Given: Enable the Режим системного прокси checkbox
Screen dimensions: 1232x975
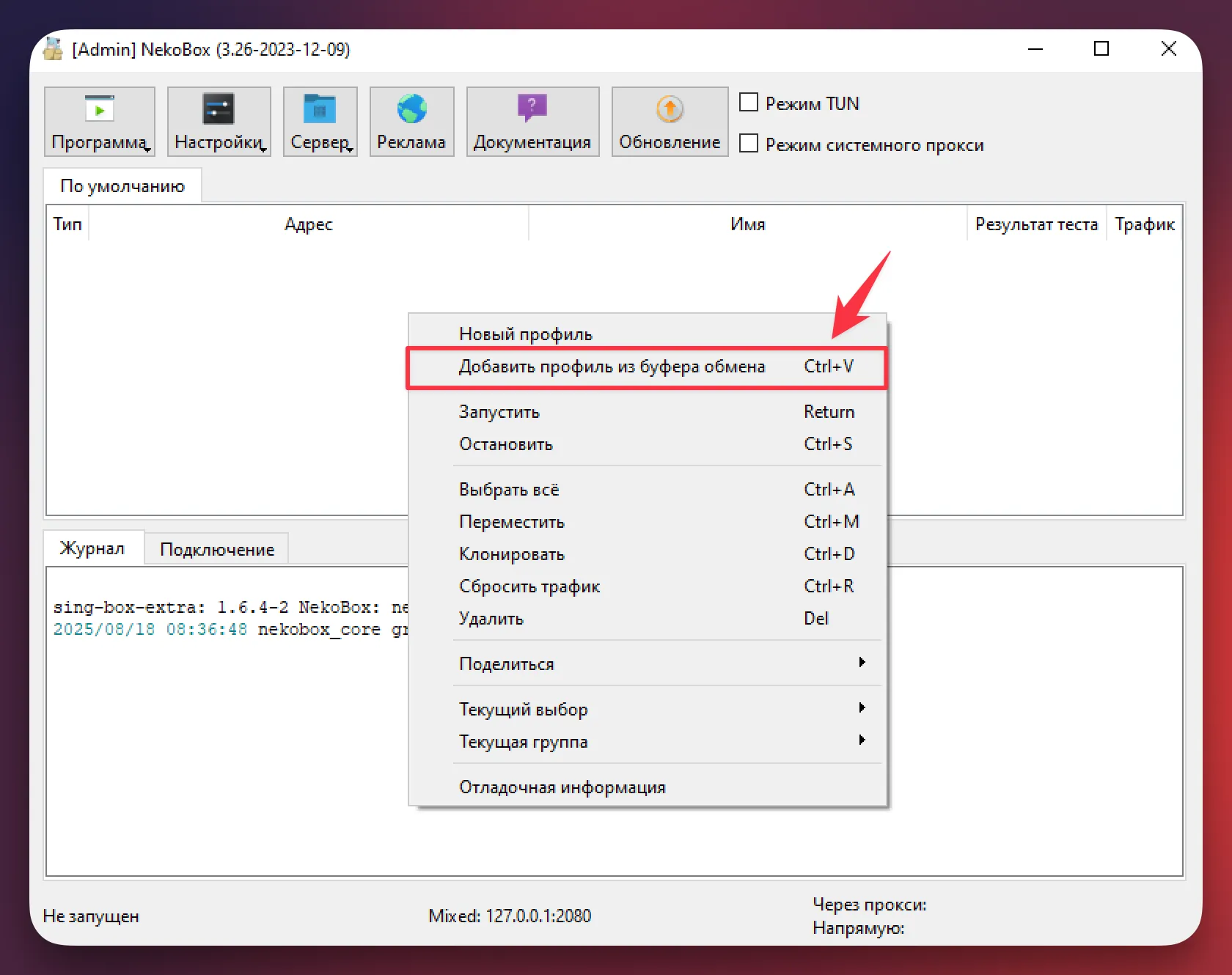Looking at the screenshot, I should pyautogui.click(x=749, y=143).
